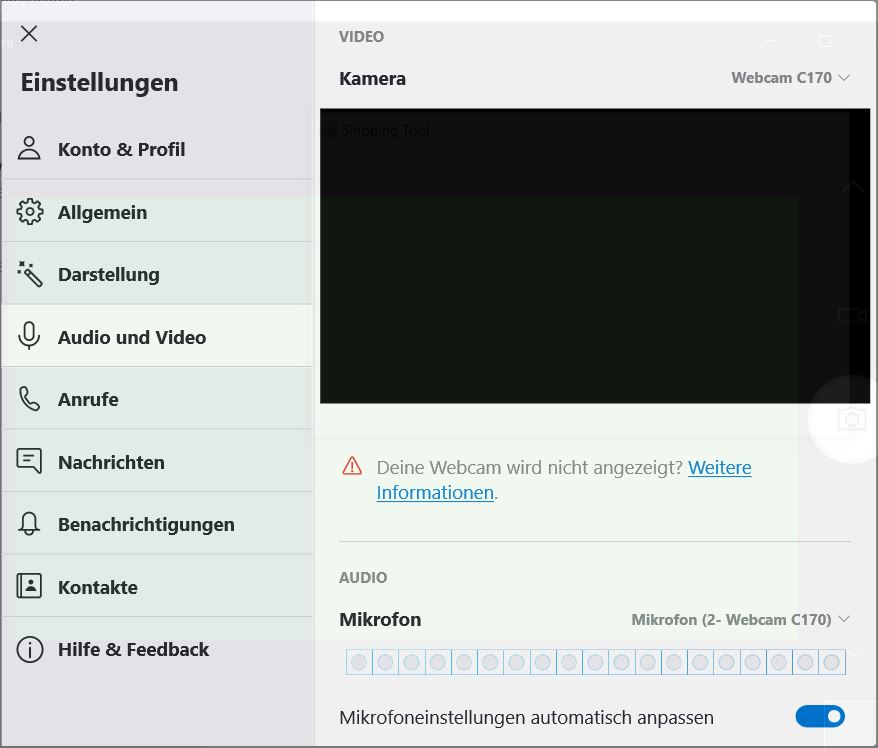The image size is (878, 748).
Task: Open the Hilfe & Feedback section
Action: (x=133, y=649)
